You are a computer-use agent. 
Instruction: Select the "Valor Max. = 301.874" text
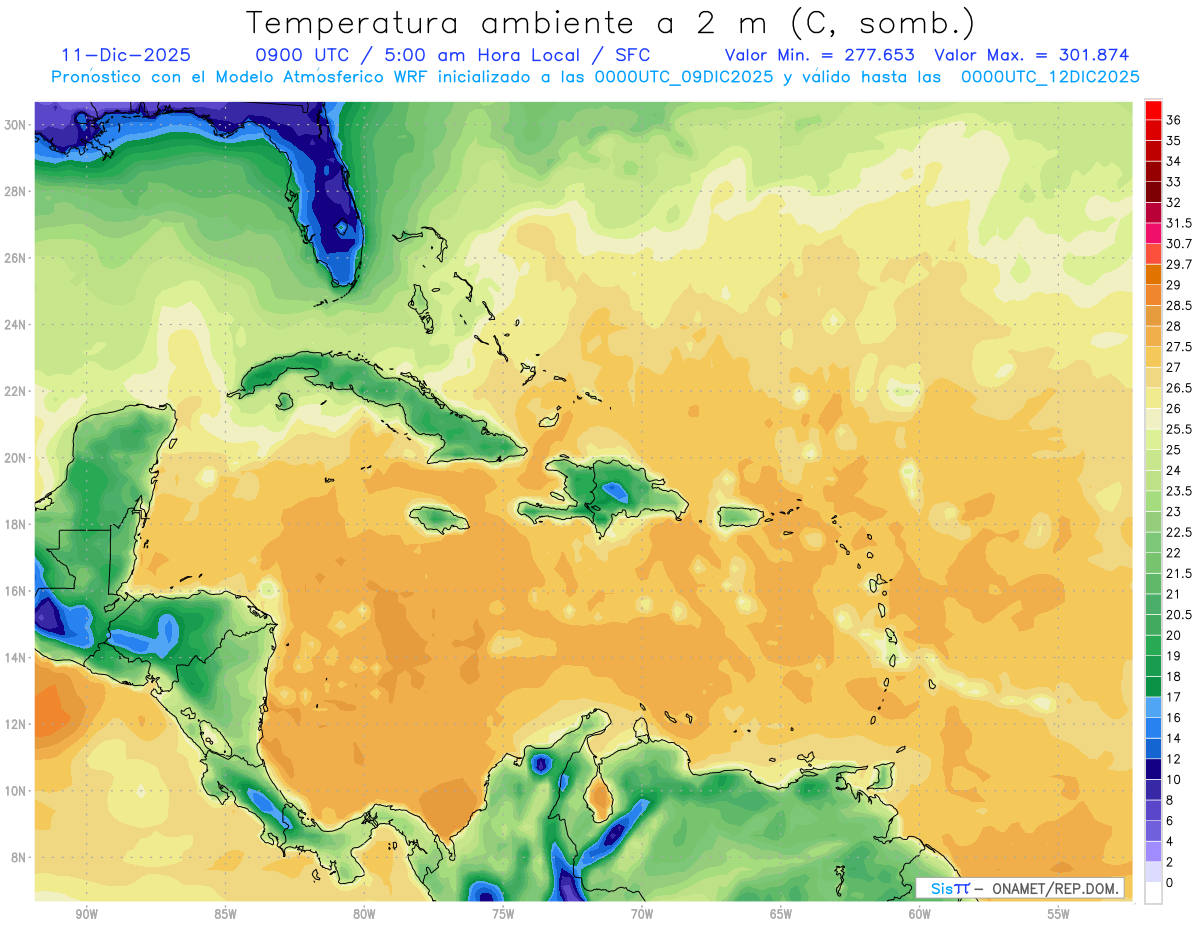coord(1032,55)
